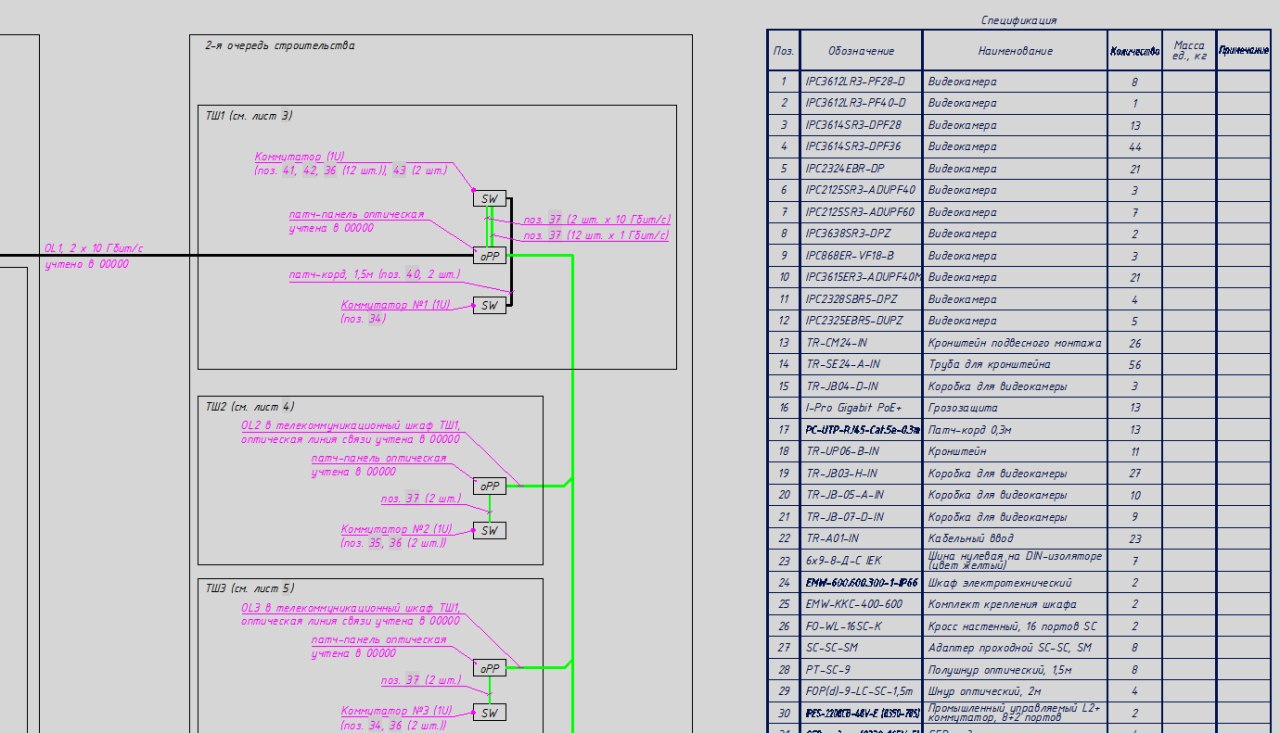Select the oPP block in ТШ2 cabinet

point(489,487)
